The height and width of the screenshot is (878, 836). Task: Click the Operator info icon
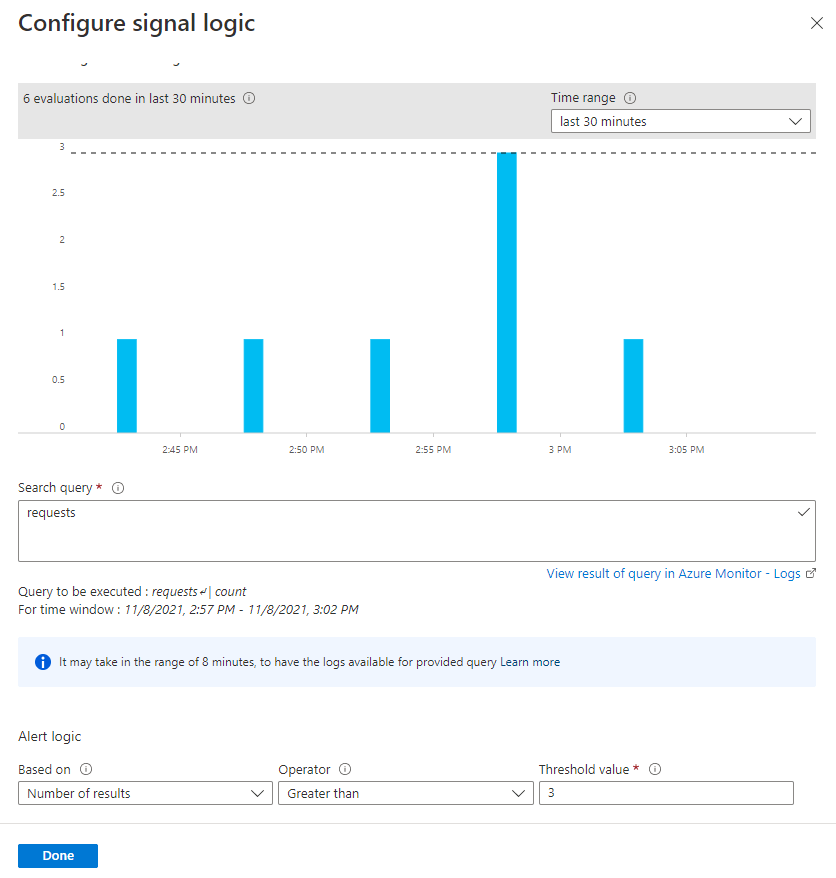345,770
